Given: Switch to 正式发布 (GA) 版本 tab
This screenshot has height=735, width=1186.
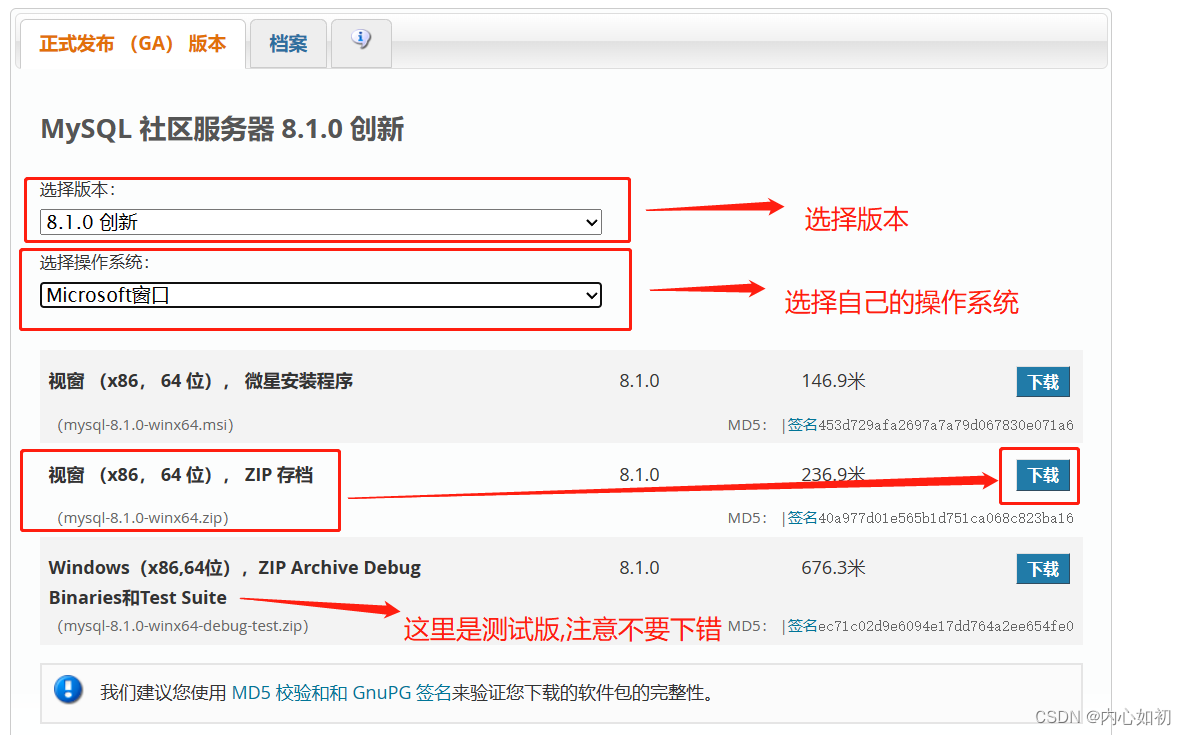Looking at the screenshot, I should 133,44.
